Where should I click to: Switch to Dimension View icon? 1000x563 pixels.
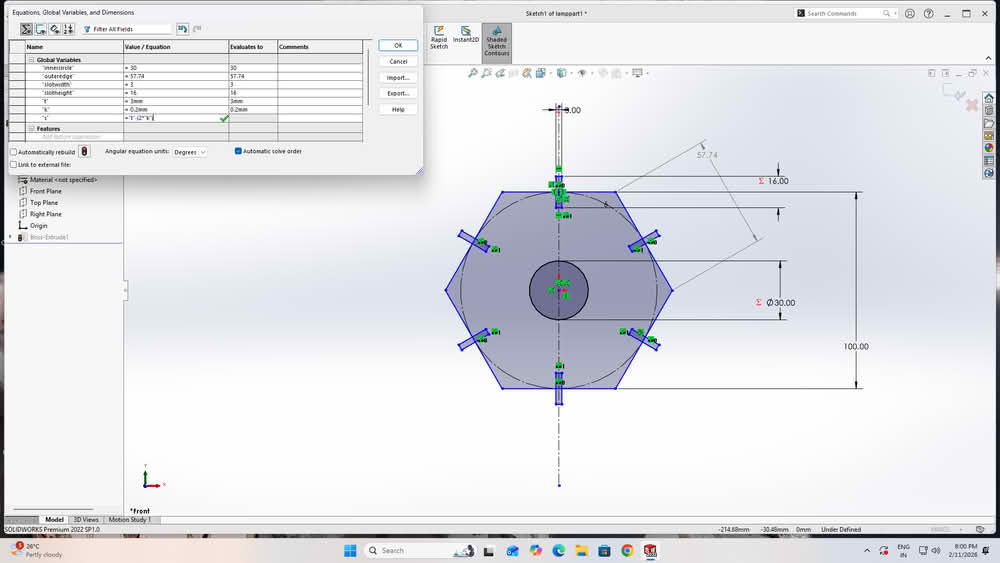pos(55,29)
